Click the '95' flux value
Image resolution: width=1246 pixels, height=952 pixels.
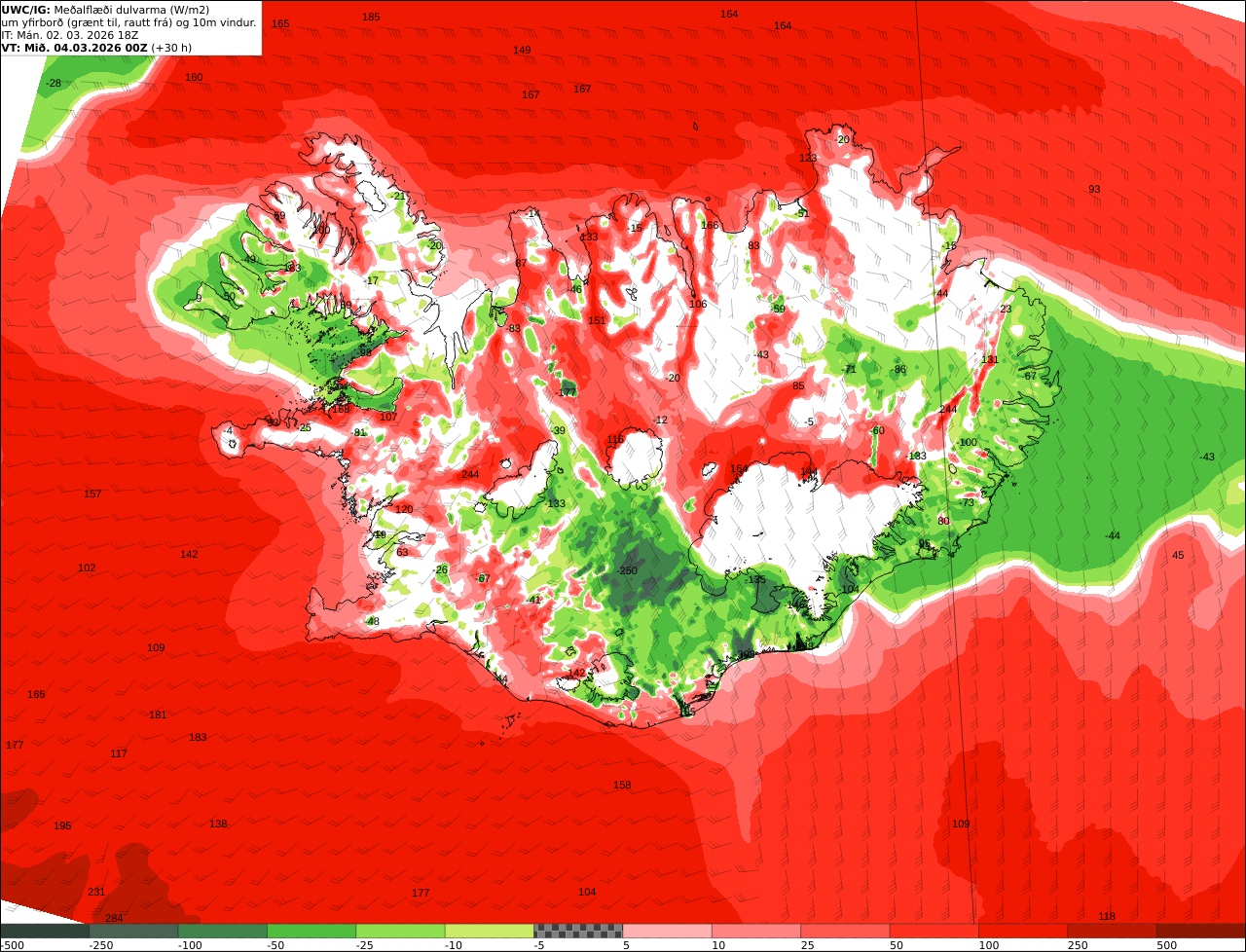click(x=924, y=544)
